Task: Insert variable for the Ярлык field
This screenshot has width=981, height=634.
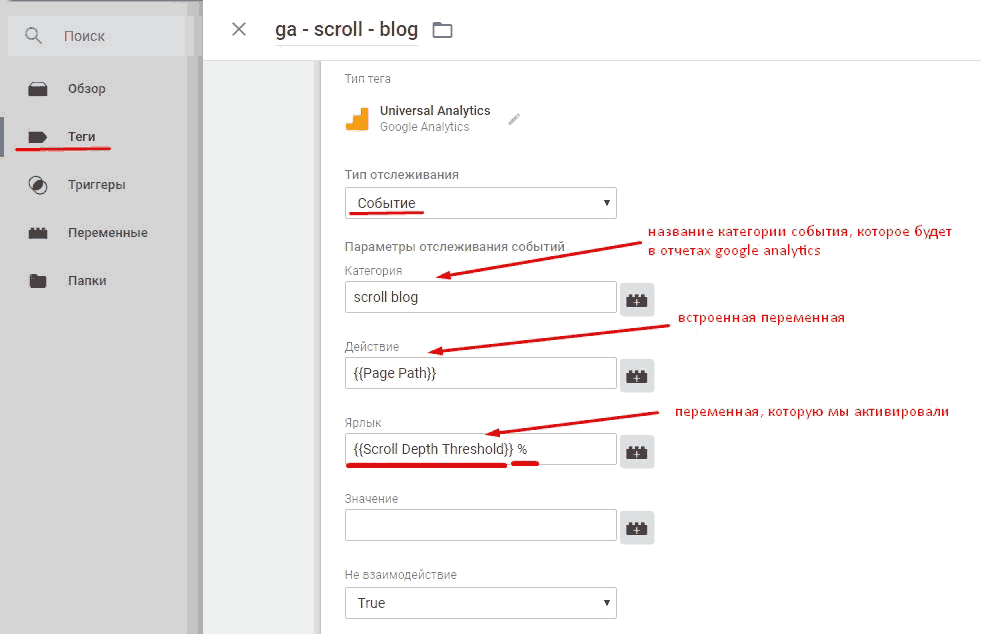Action: [x=637, y=452]
